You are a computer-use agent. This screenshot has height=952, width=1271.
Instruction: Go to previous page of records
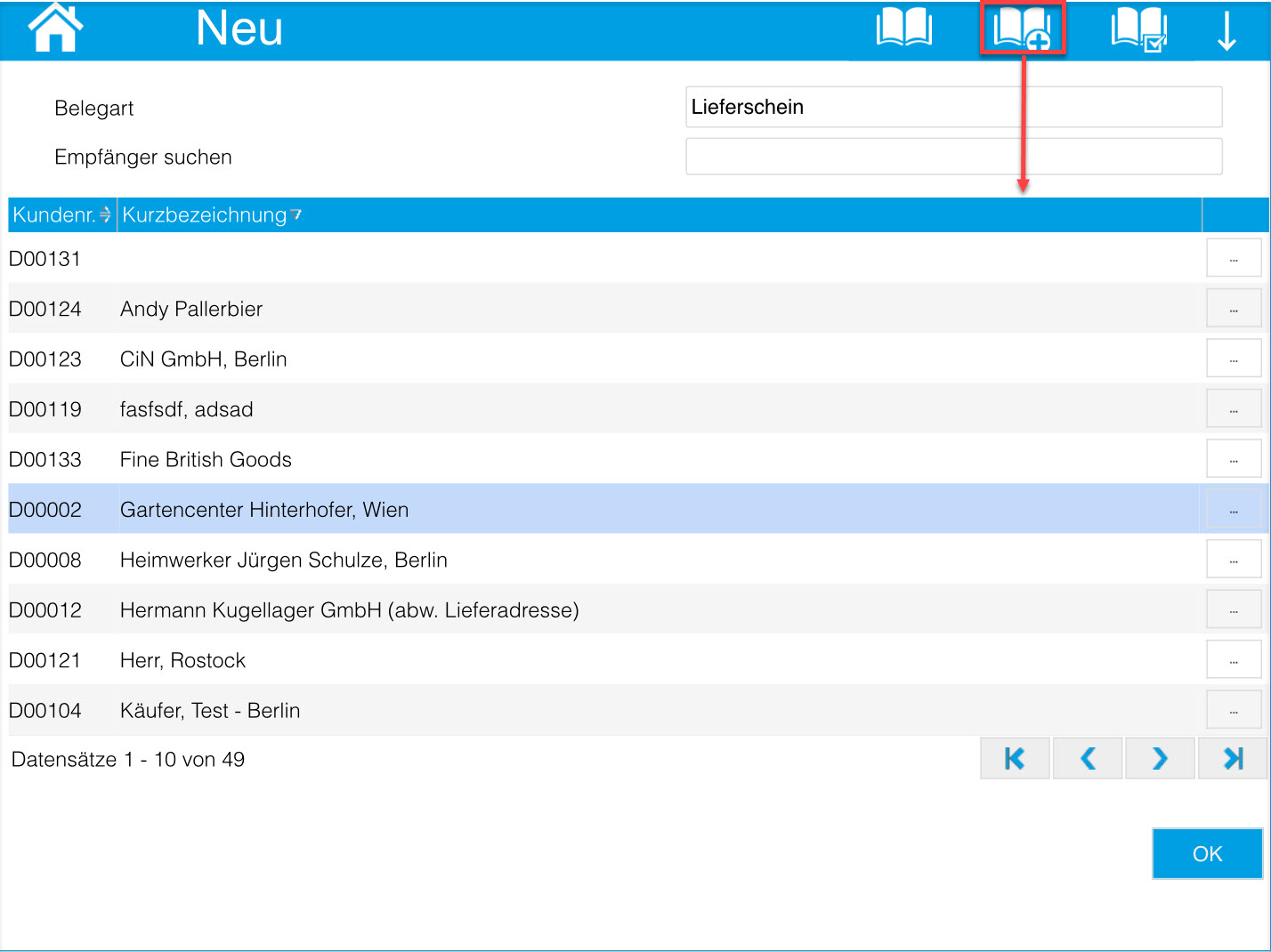coord(1088,758)
